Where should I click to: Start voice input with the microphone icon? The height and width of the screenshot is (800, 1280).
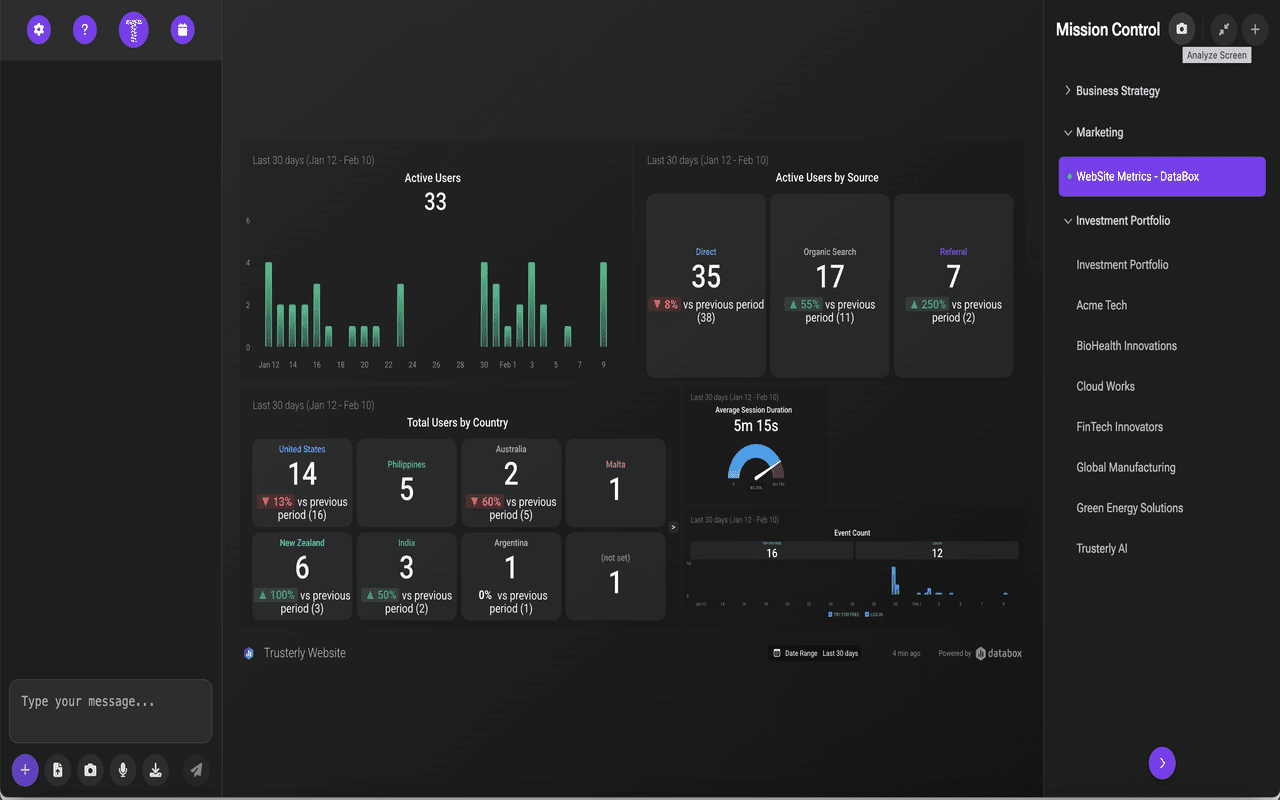123,770
